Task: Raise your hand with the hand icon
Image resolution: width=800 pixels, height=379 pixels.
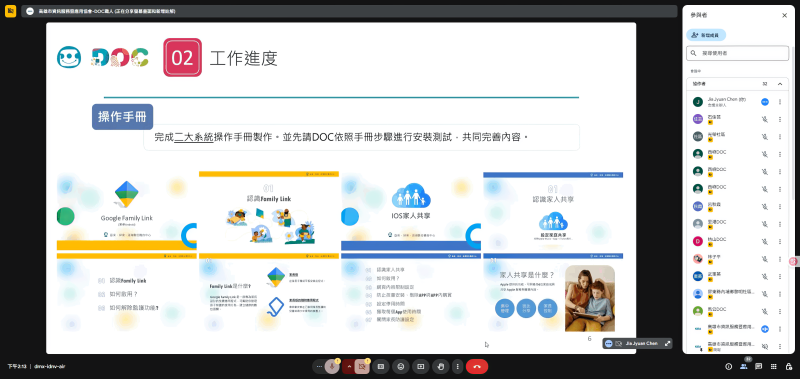Action: pyautogui.click(x=441, y=366)
